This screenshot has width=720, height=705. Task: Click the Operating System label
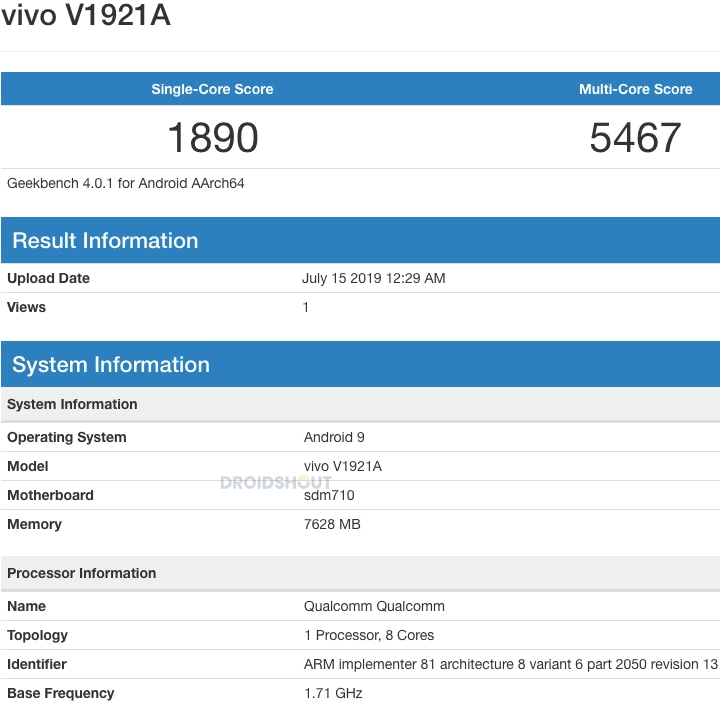coord(67,437)
